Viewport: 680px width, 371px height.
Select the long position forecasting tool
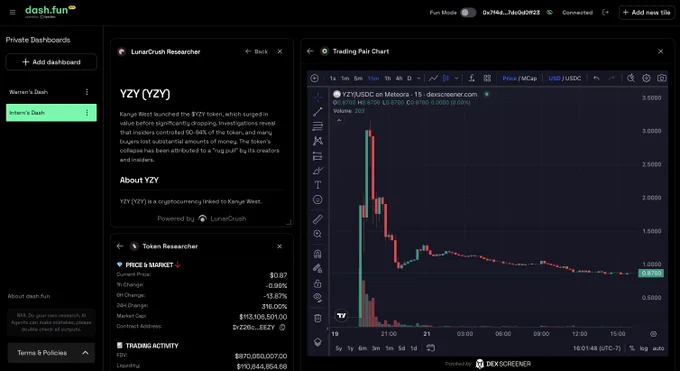(x=318, y=156)
